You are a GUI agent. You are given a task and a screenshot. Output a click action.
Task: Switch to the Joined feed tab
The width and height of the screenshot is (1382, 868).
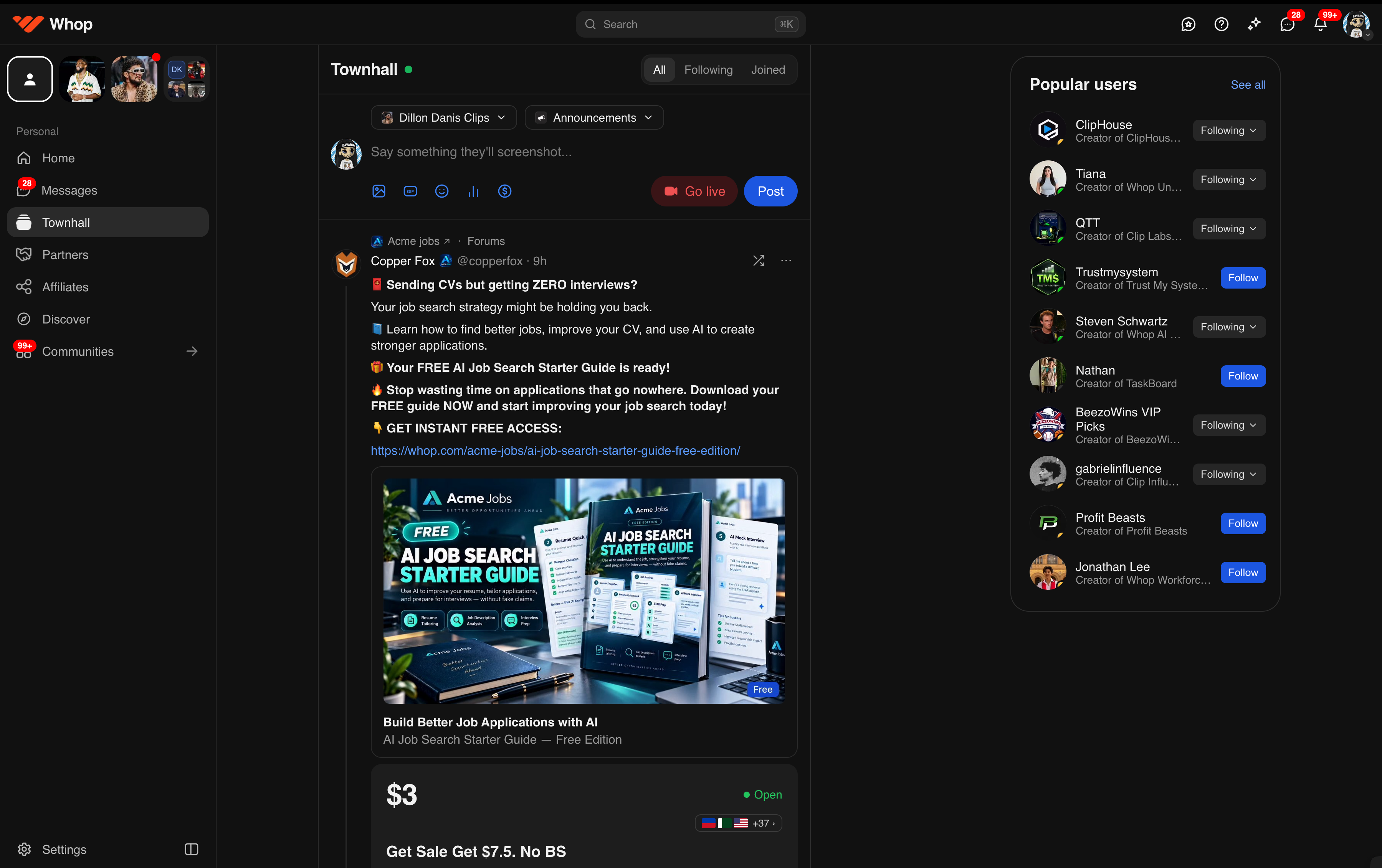768,70
